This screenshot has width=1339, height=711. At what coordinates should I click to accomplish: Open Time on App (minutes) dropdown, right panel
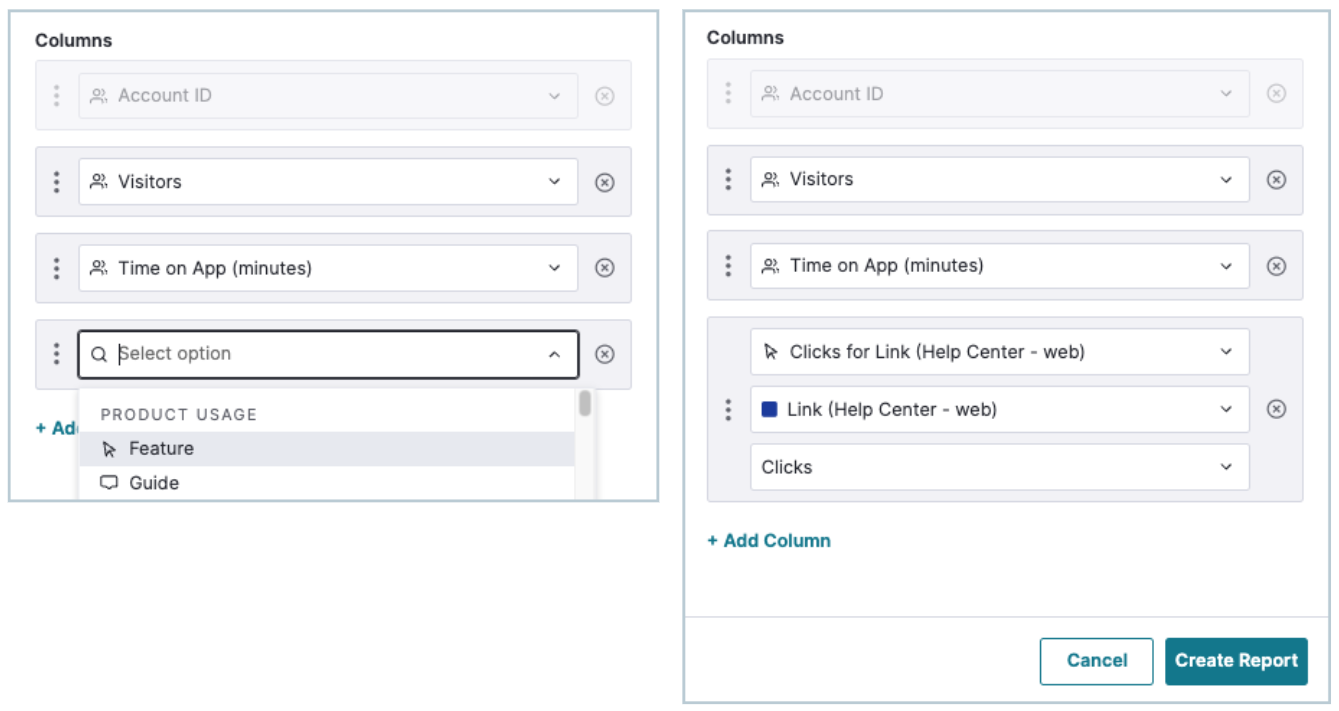click(1000, 266)
